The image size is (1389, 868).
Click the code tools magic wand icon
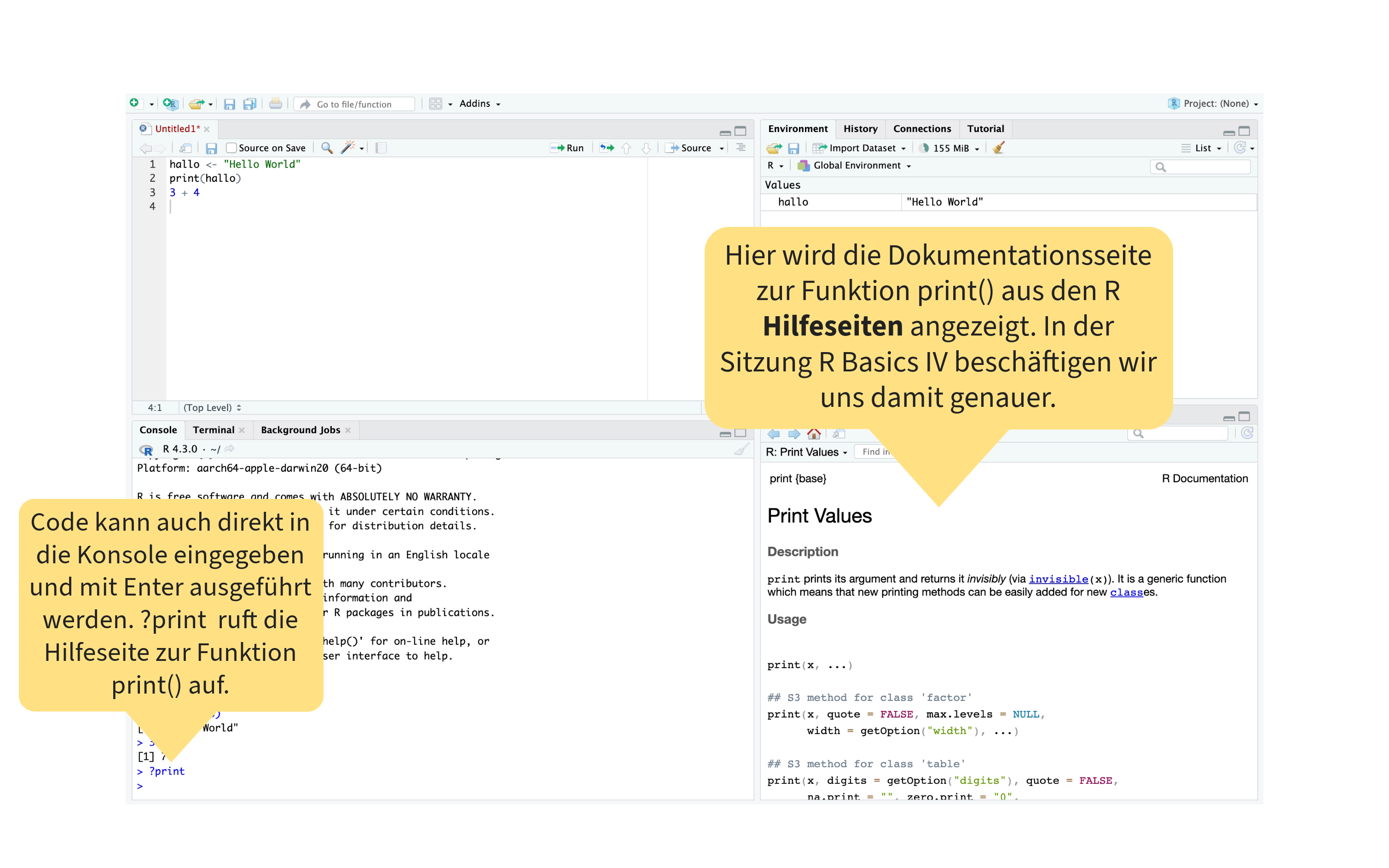click(x=347, y=148)
